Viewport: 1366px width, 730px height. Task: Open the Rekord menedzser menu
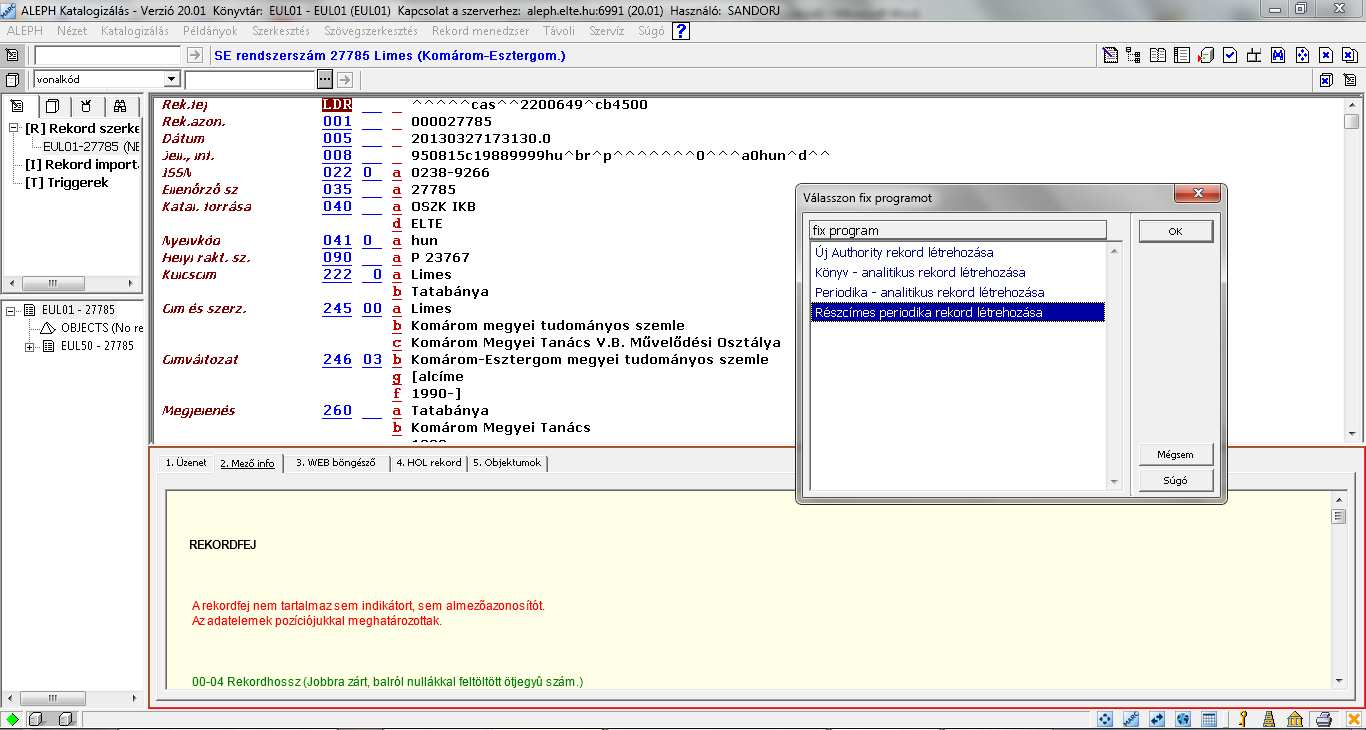(481, 31)
